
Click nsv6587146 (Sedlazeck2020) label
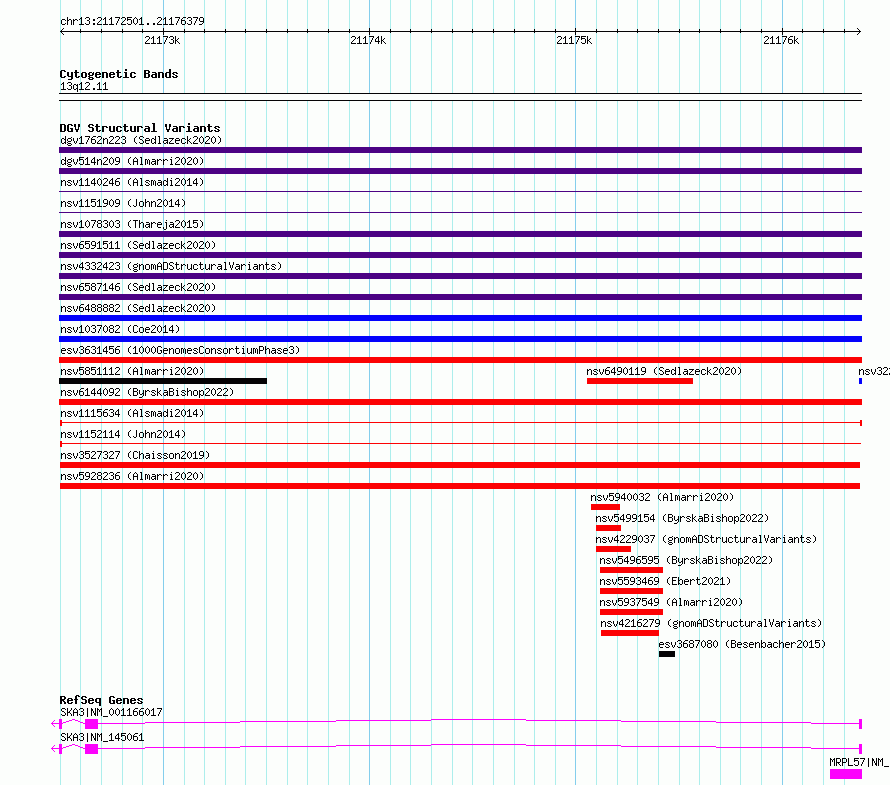tap(138, 287)
